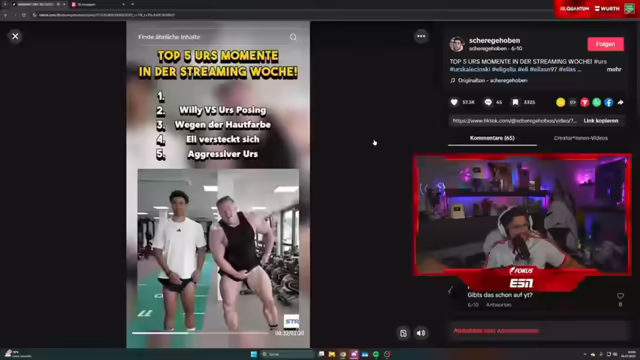This screenshot has height=360, width=640.
Task: Open comments via the speech bubble icon
Action: click(x=488, y=102)
